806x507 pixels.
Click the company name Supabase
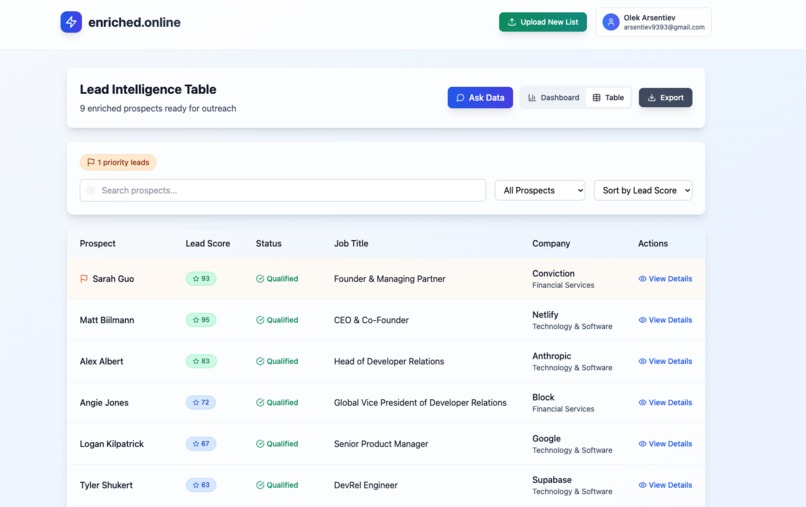tap(552, 480)
